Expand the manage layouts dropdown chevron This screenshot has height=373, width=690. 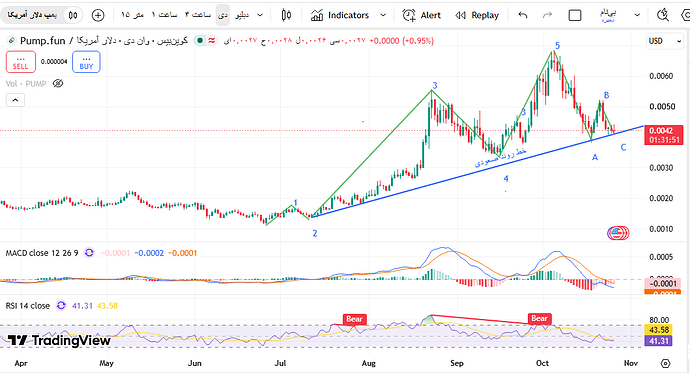(637, 15)
